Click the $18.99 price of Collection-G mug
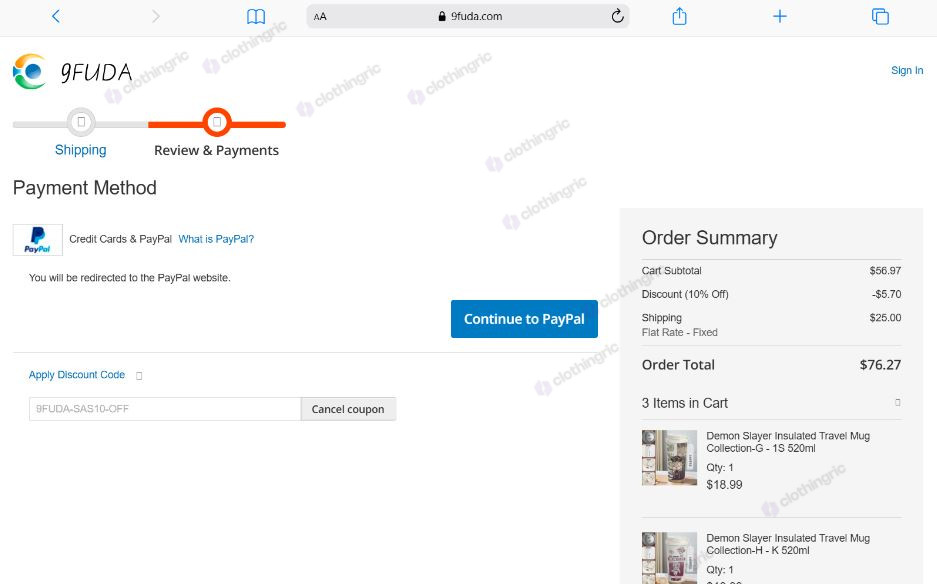This screenshot has height=584, width=937. point(724,485)
